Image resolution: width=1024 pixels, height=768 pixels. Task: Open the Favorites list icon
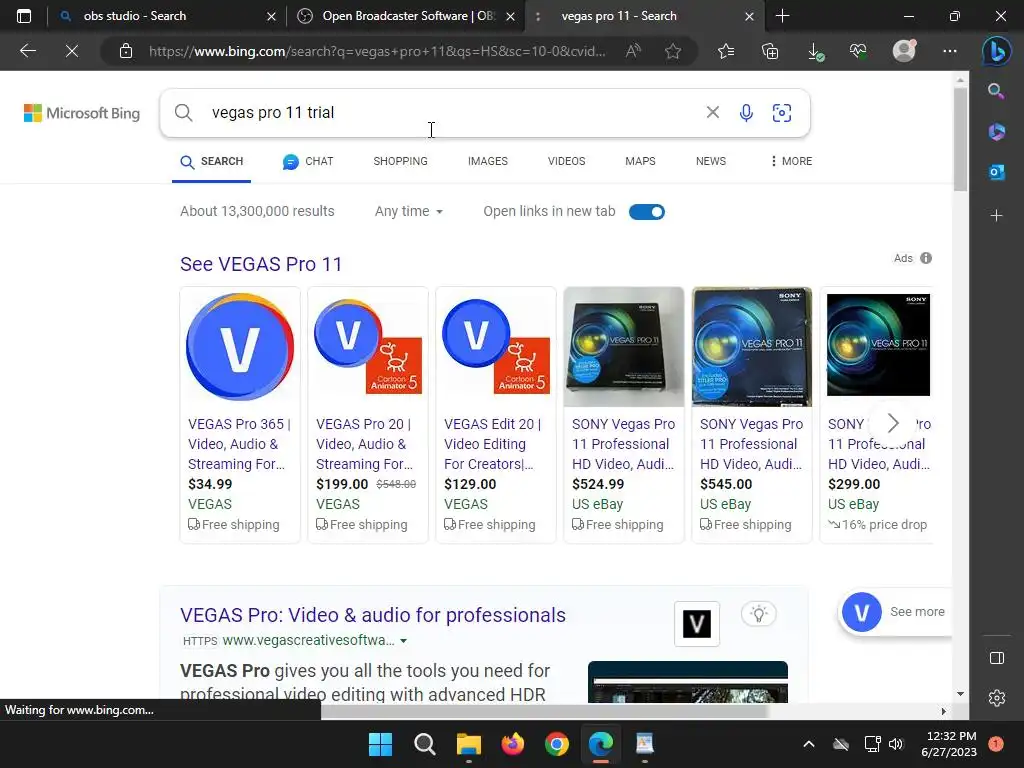coord(726,51)
